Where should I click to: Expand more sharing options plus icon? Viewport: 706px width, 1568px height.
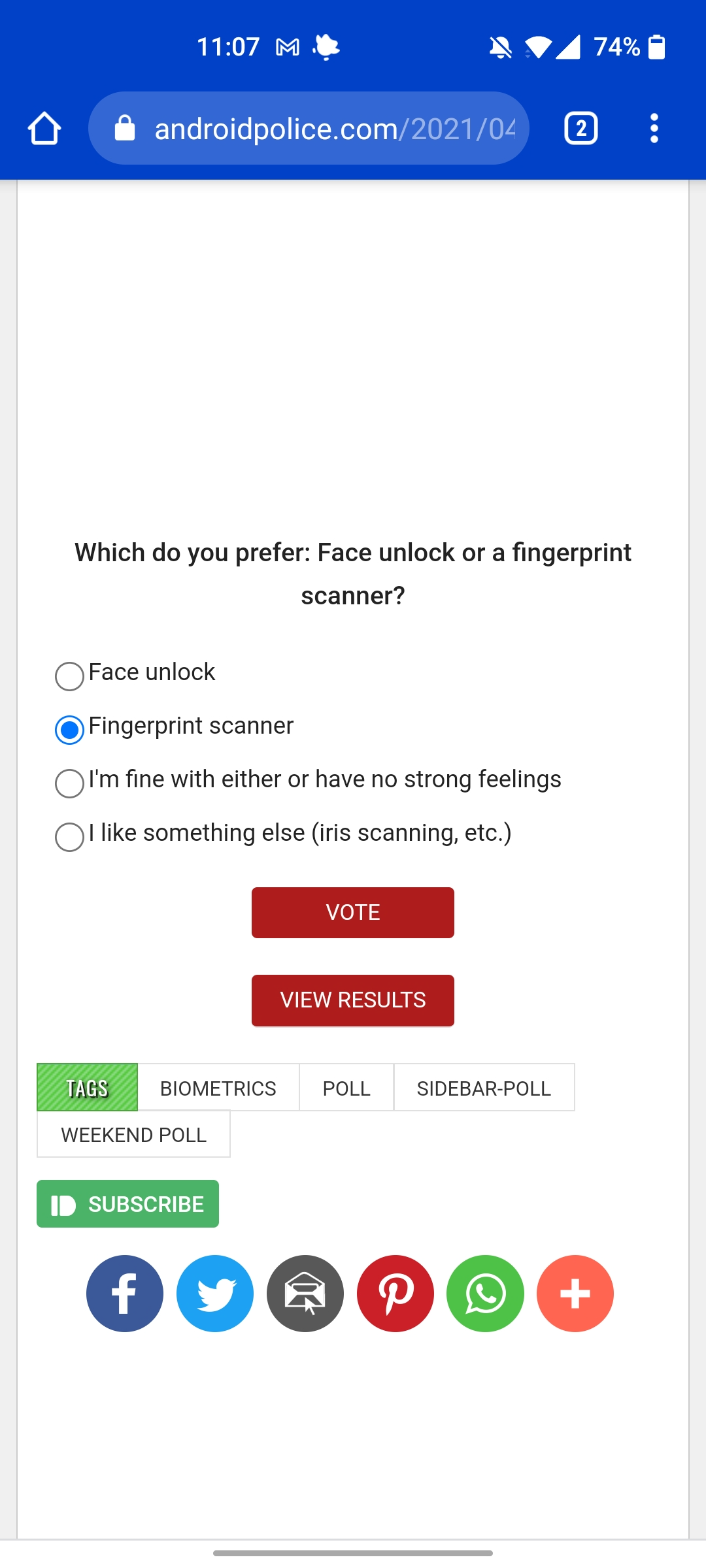point(575,1293)
